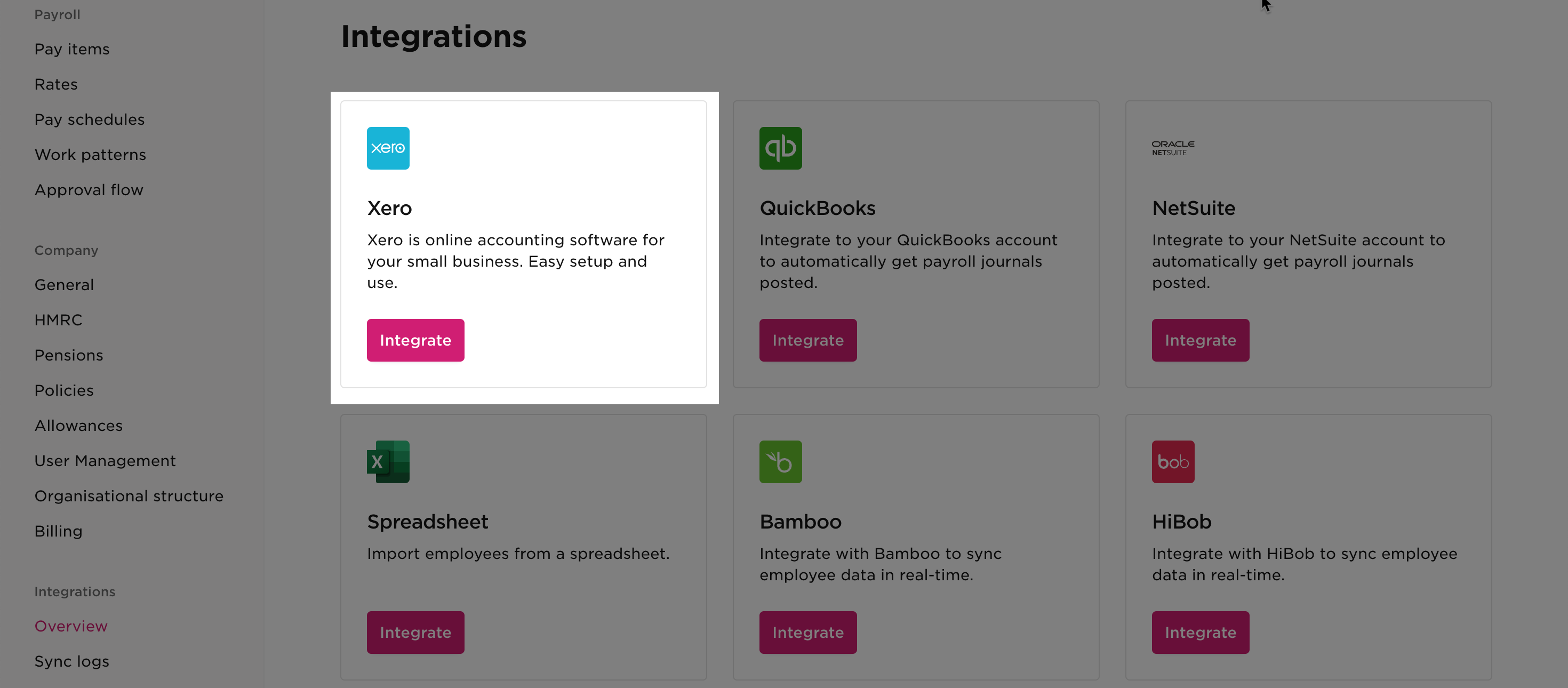This screenshot has height=688, width=1568.
Task: Start the QuickBooks integration
Action: click(808, 340)
